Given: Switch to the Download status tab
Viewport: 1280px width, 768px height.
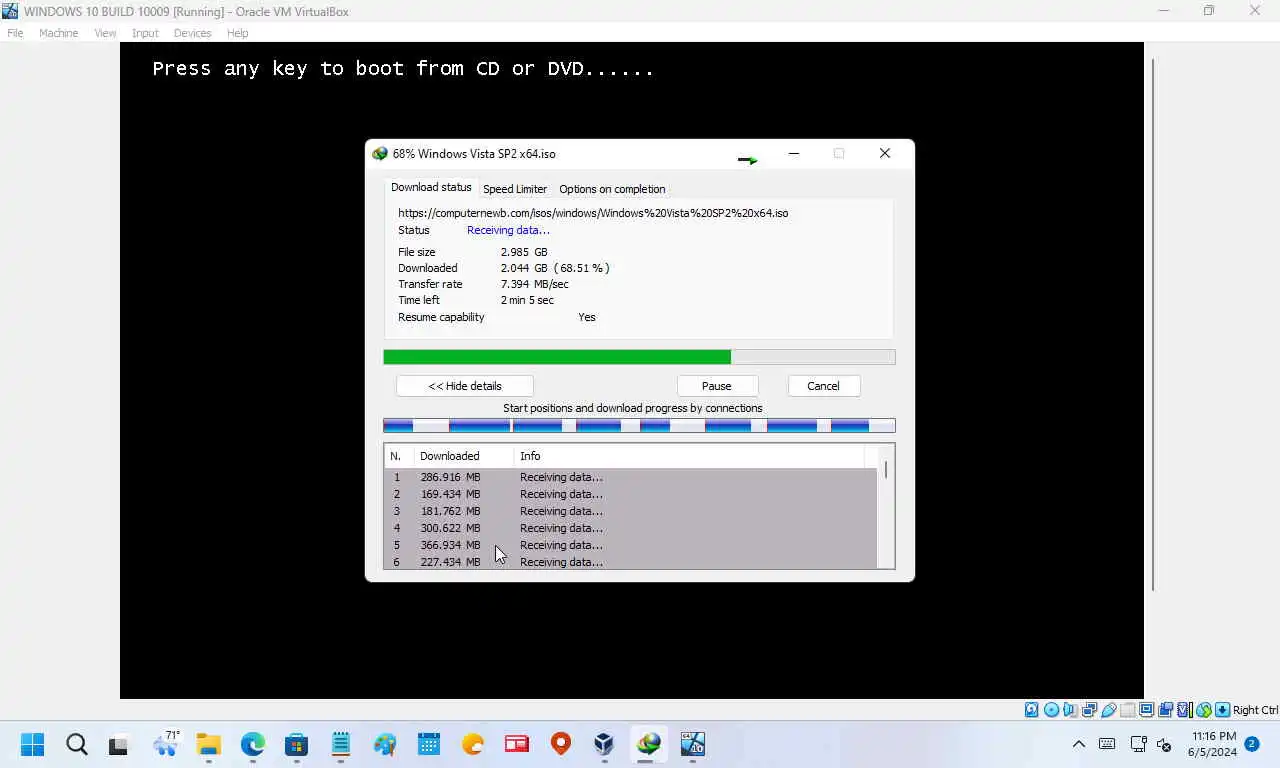Looking at the screenshot, I should (x=431, y=187).
